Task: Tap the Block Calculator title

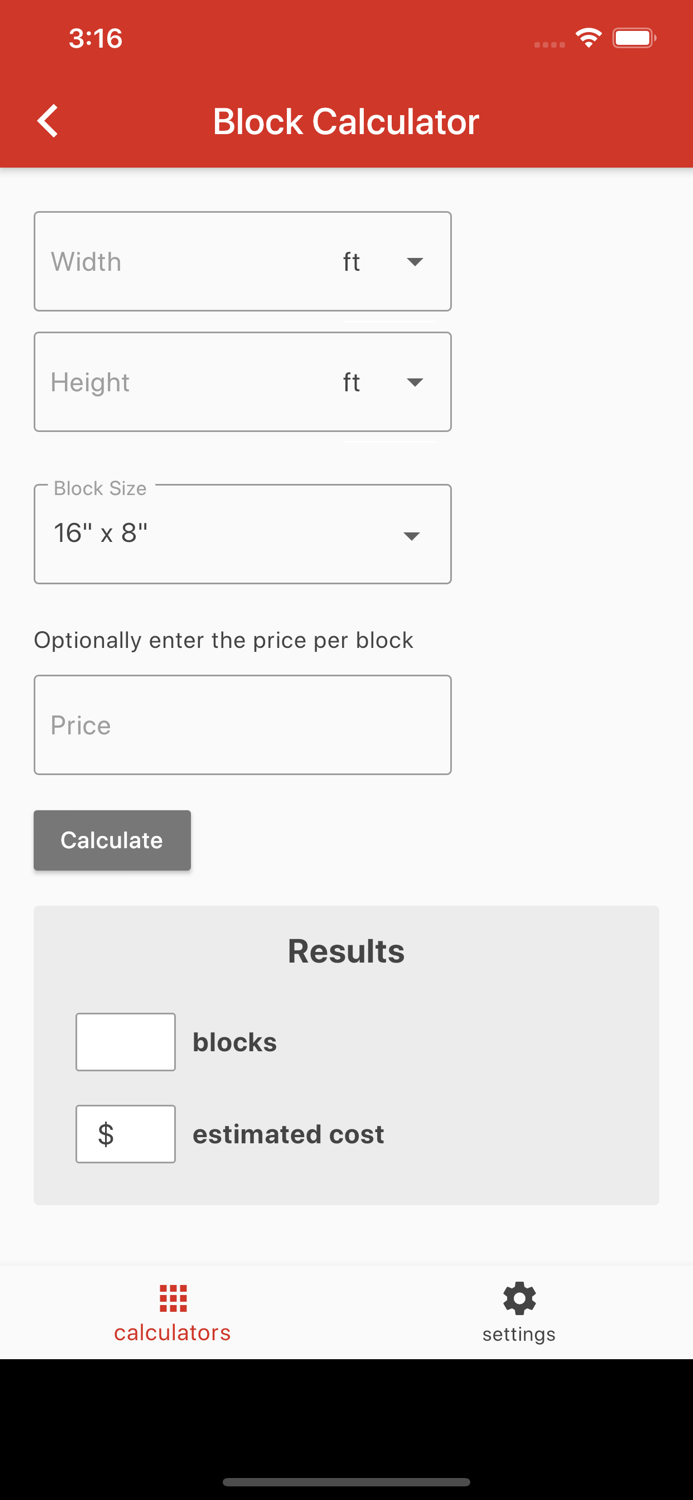Action: pyautogui.click(x=346, y=120)
